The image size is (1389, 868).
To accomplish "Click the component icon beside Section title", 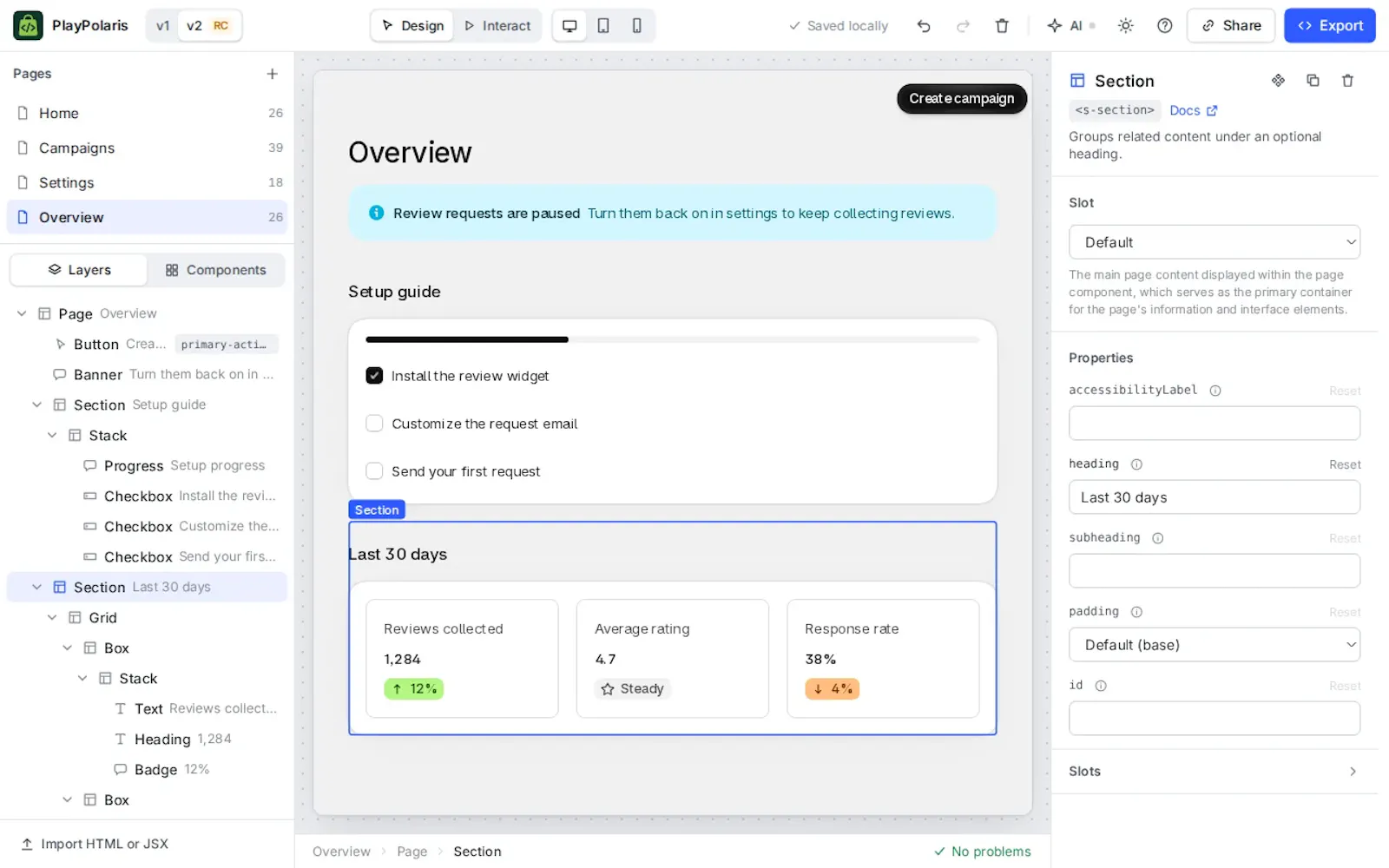I will click(x=1278, y=81).
